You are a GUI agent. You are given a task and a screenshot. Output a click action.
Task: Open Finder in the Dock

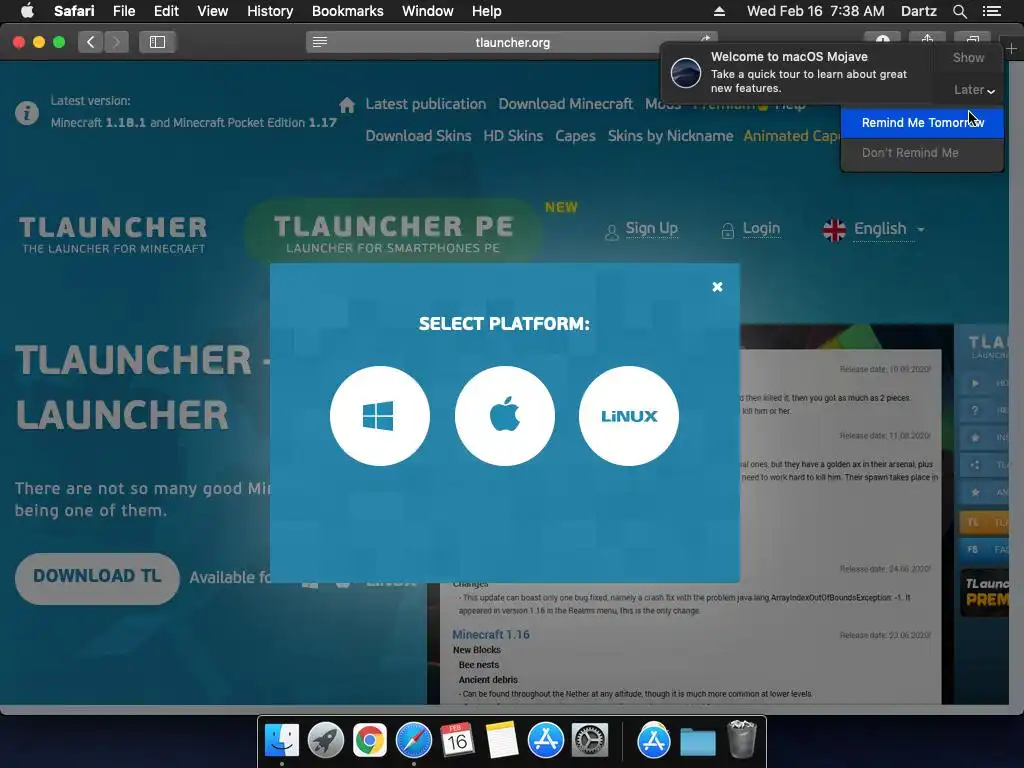click(281, 741)
